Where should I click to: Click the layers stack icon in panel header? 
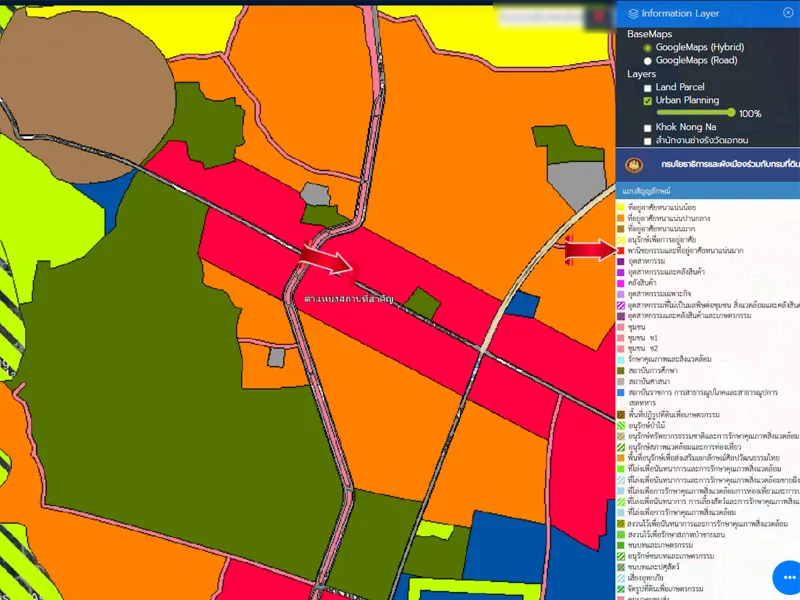coord(633,13)
